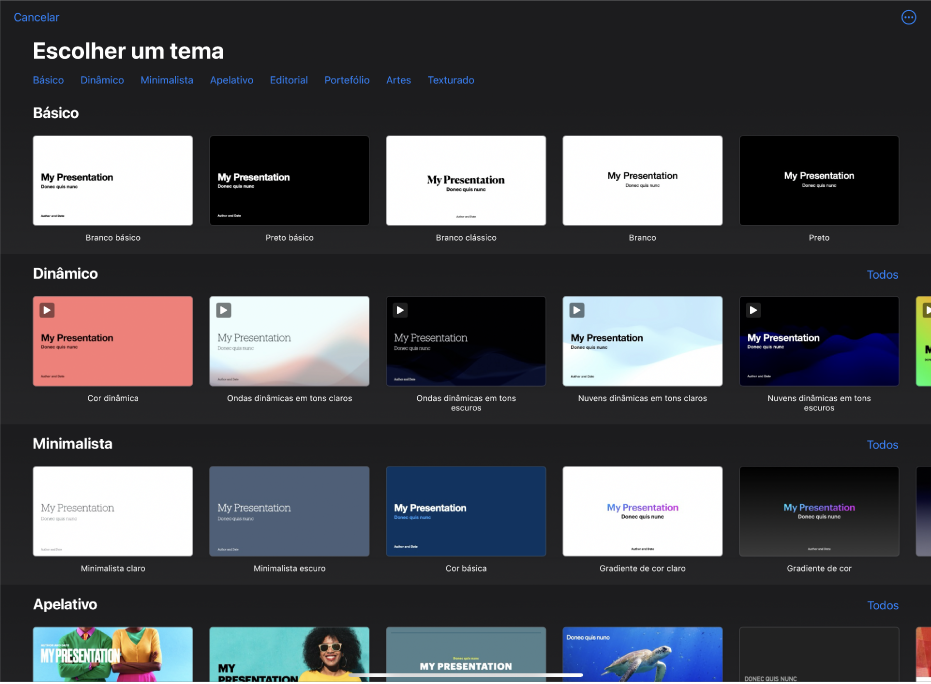This screenshot has height=684, width=931.
Task: Click the Minimalista claro caption label
Action: pyautogui.click(x=113, y=568)
